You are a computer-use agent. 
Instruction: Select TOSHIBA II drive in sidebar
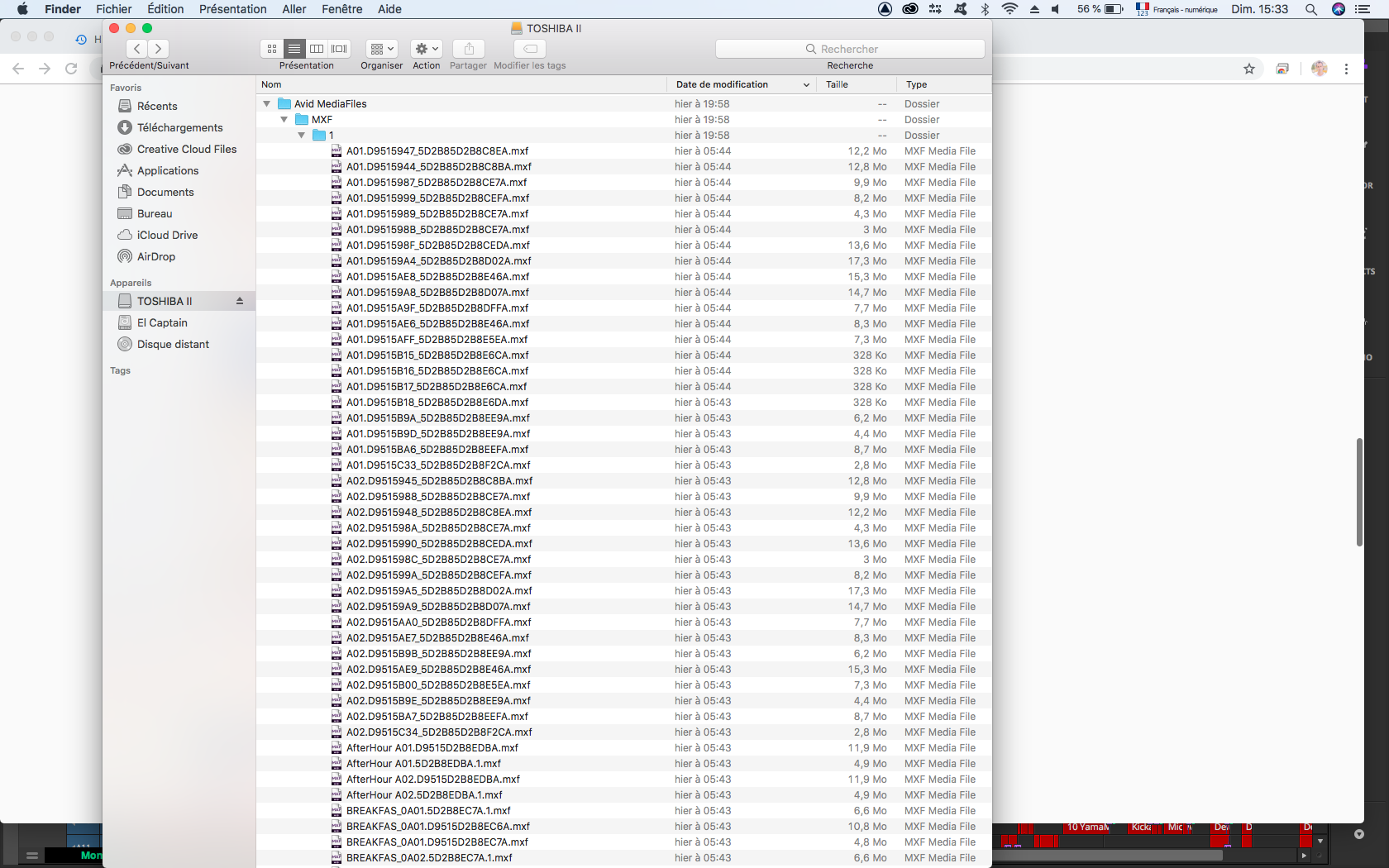tap(165, 301)
